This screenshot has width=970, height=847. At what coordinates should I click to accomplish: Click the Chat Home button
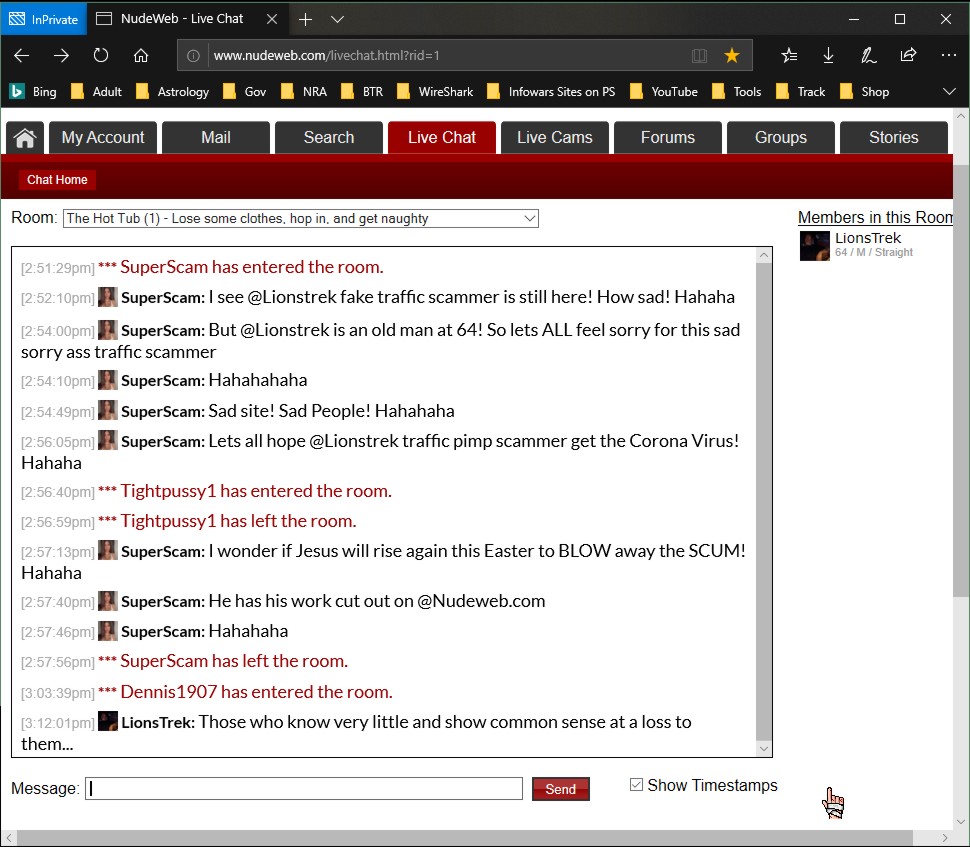pos(57,180)
